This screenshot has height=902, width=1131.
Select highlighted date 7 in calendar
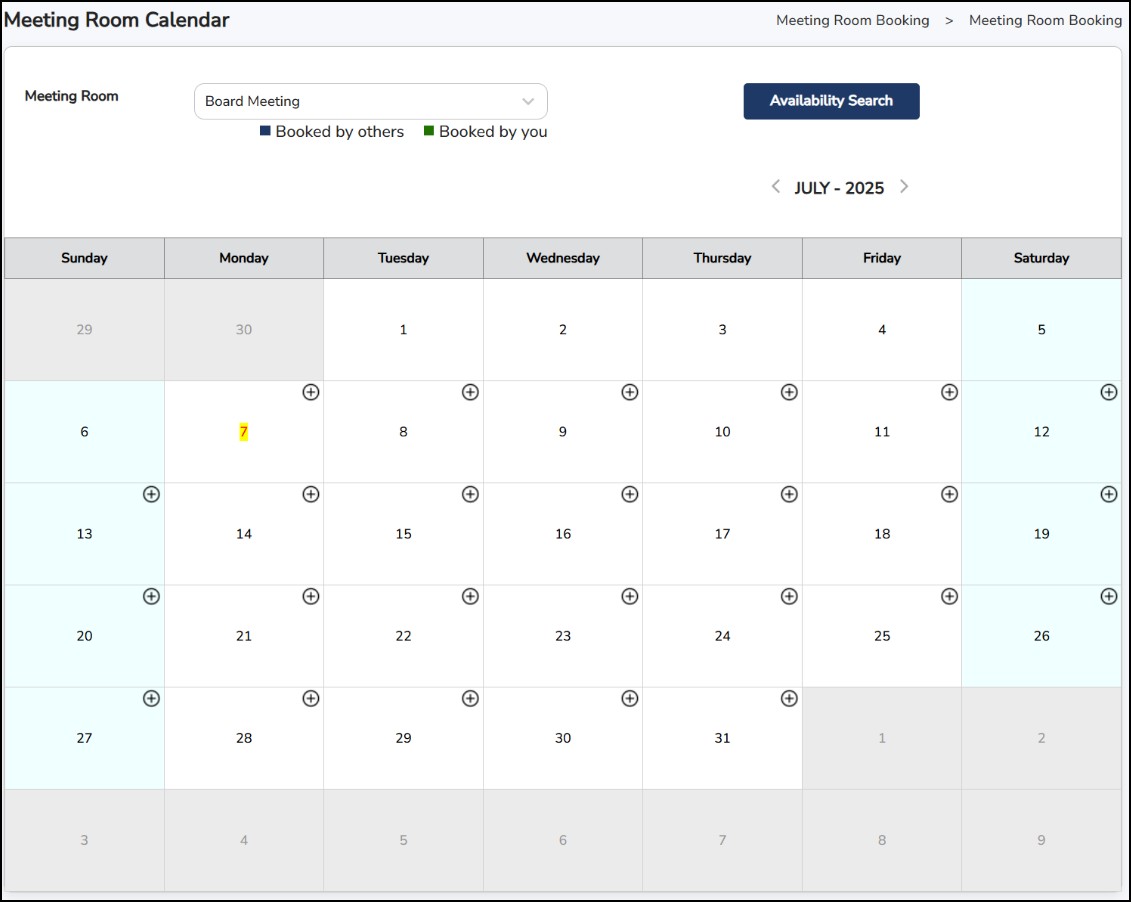(244, 432)
